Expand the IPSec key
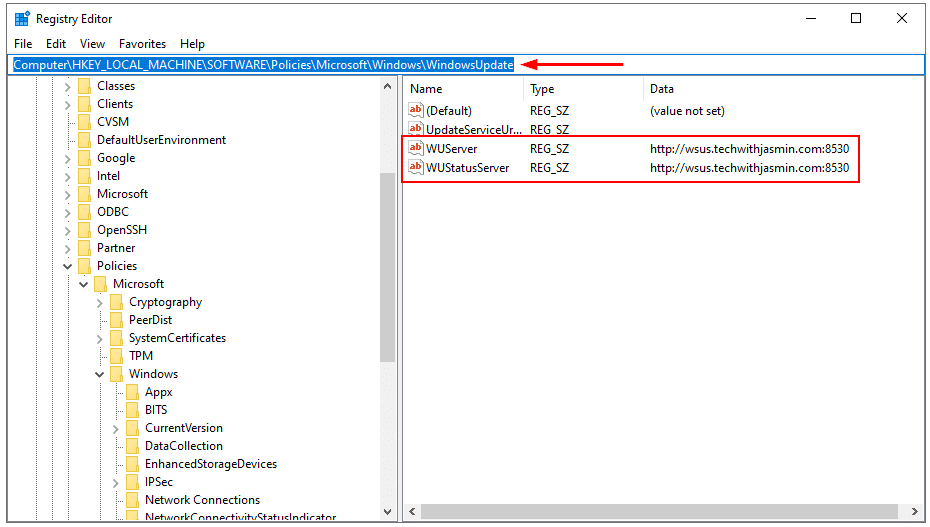The width and height of the screenshot is (930, 527). coord(116,483)
